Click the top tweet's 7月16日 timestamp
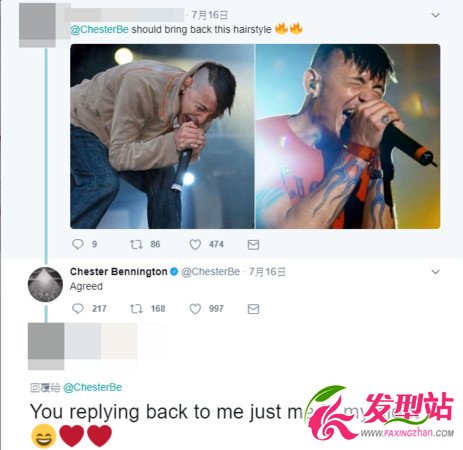 click(210, 15)
